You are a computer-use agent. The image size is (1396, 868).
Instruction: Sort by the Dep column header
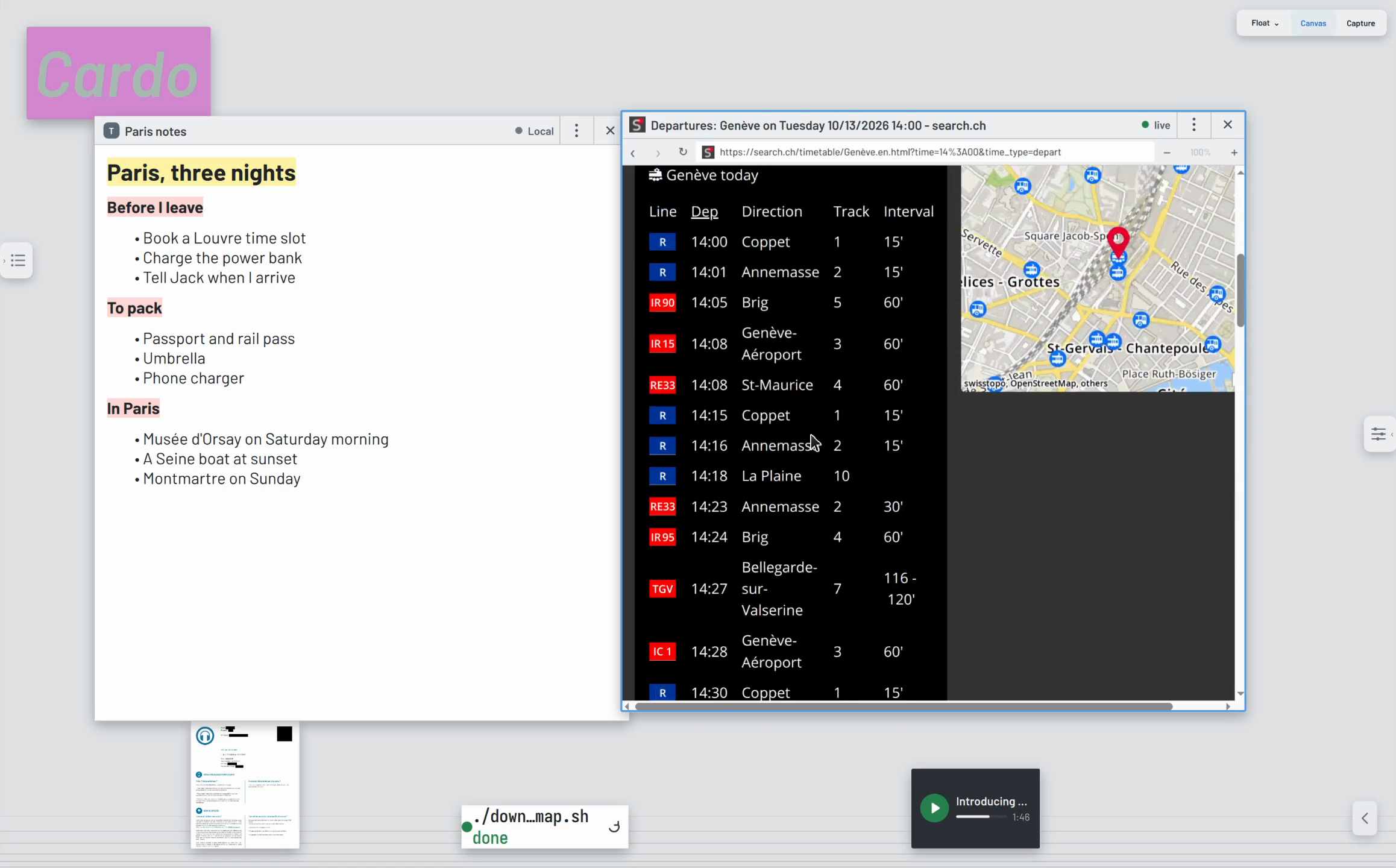(x=704, y=212)
